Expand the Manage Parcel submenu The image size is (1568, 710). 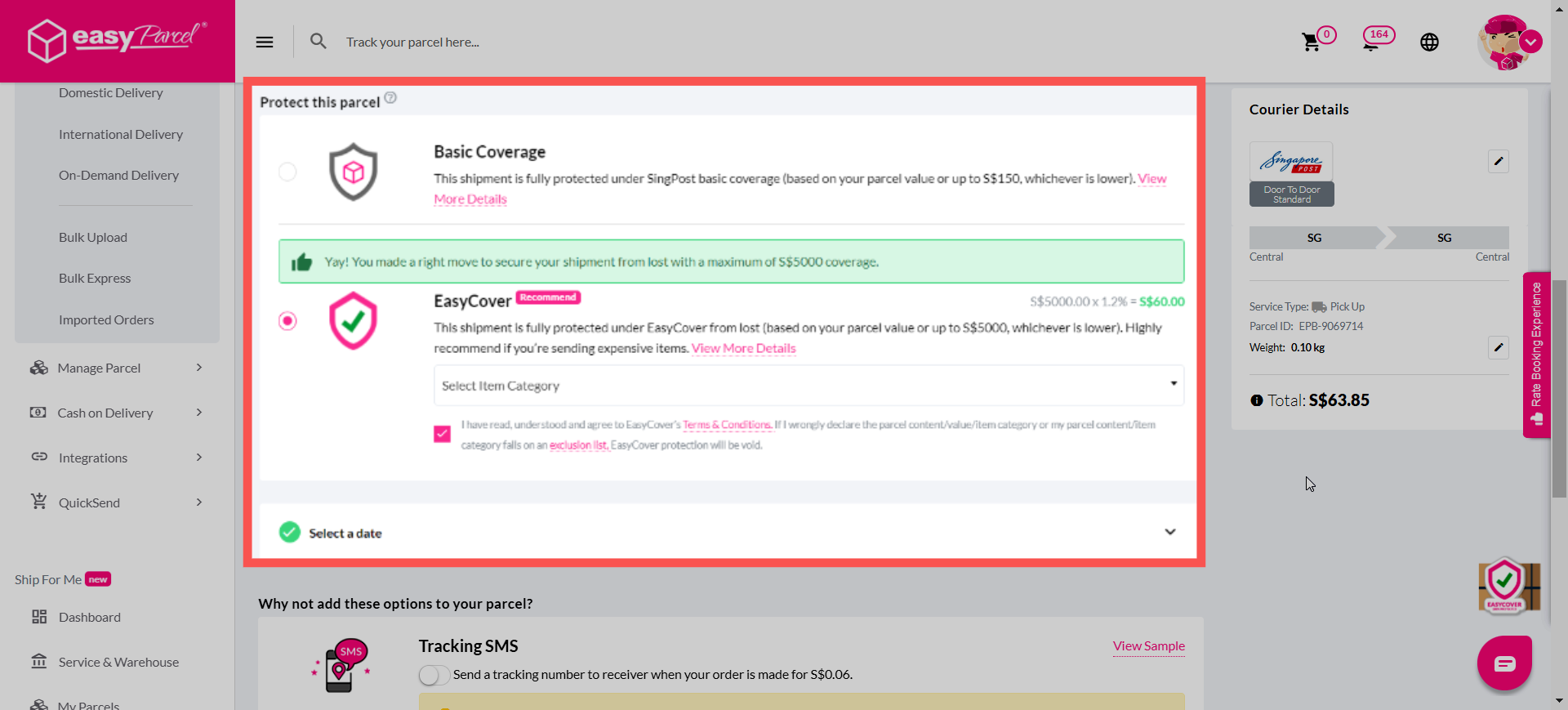199,368
